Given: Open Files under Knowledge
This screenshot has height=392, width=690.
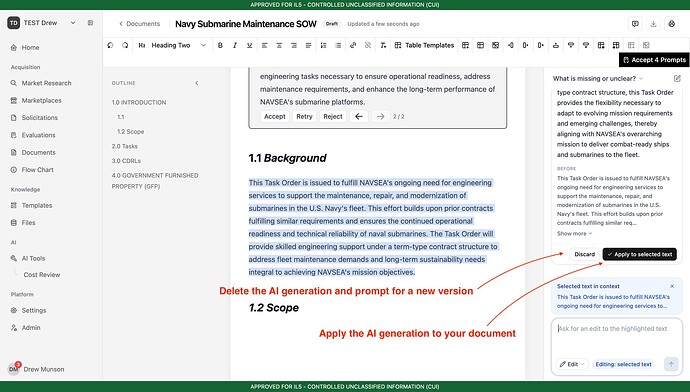Looking at the screenshot, I should pyautogui.click(x=28, y=223).
